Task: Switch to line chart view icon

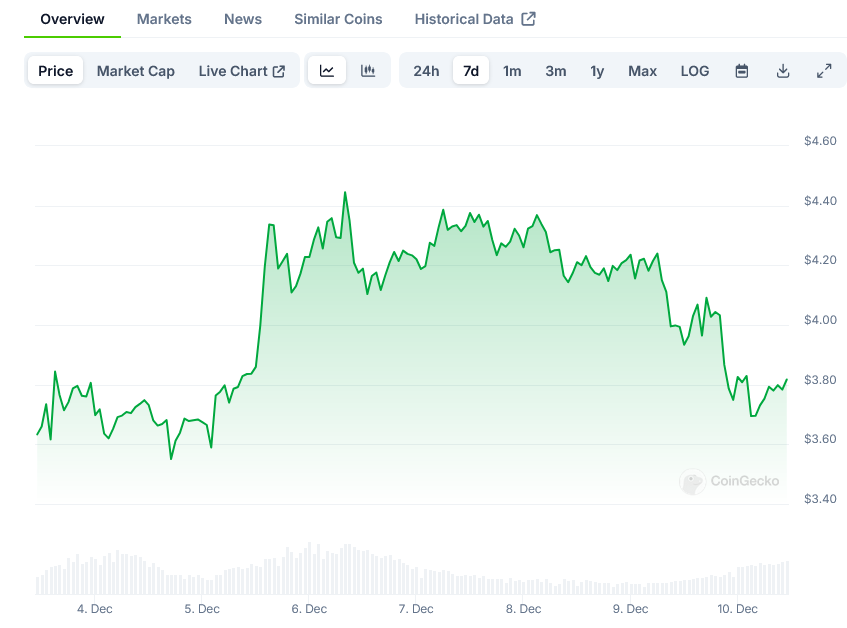Action: click(x=327, y=71)
